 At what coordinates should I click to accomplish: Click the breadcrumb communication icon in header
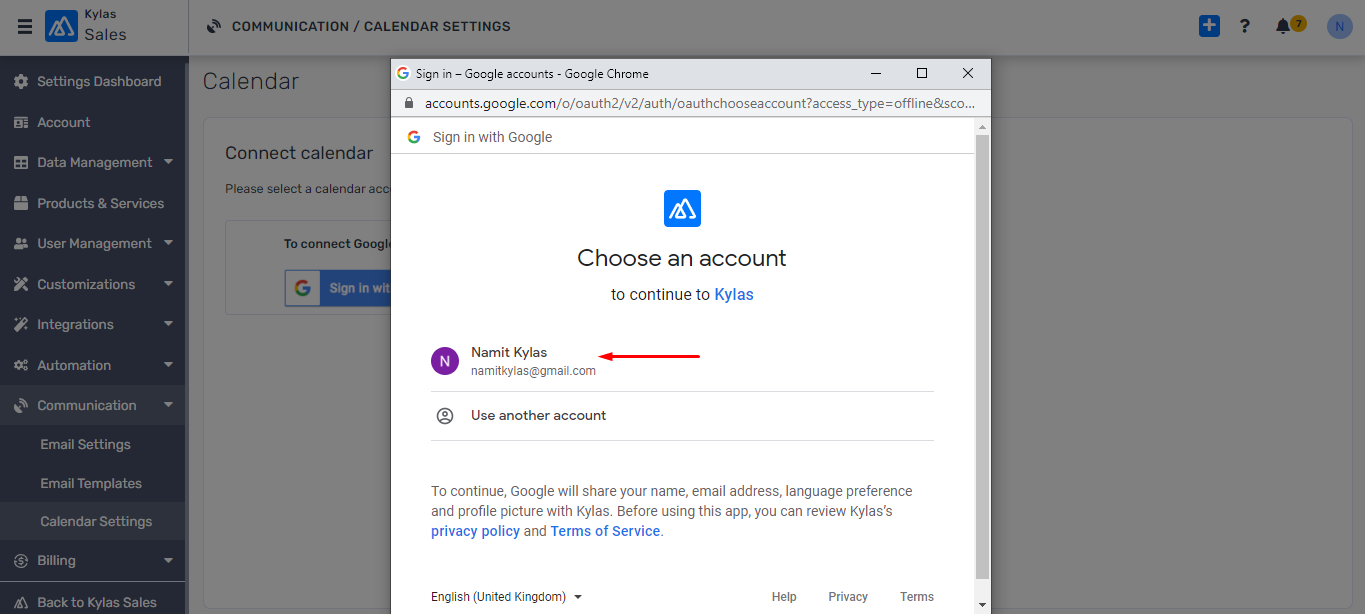[214, 26]
